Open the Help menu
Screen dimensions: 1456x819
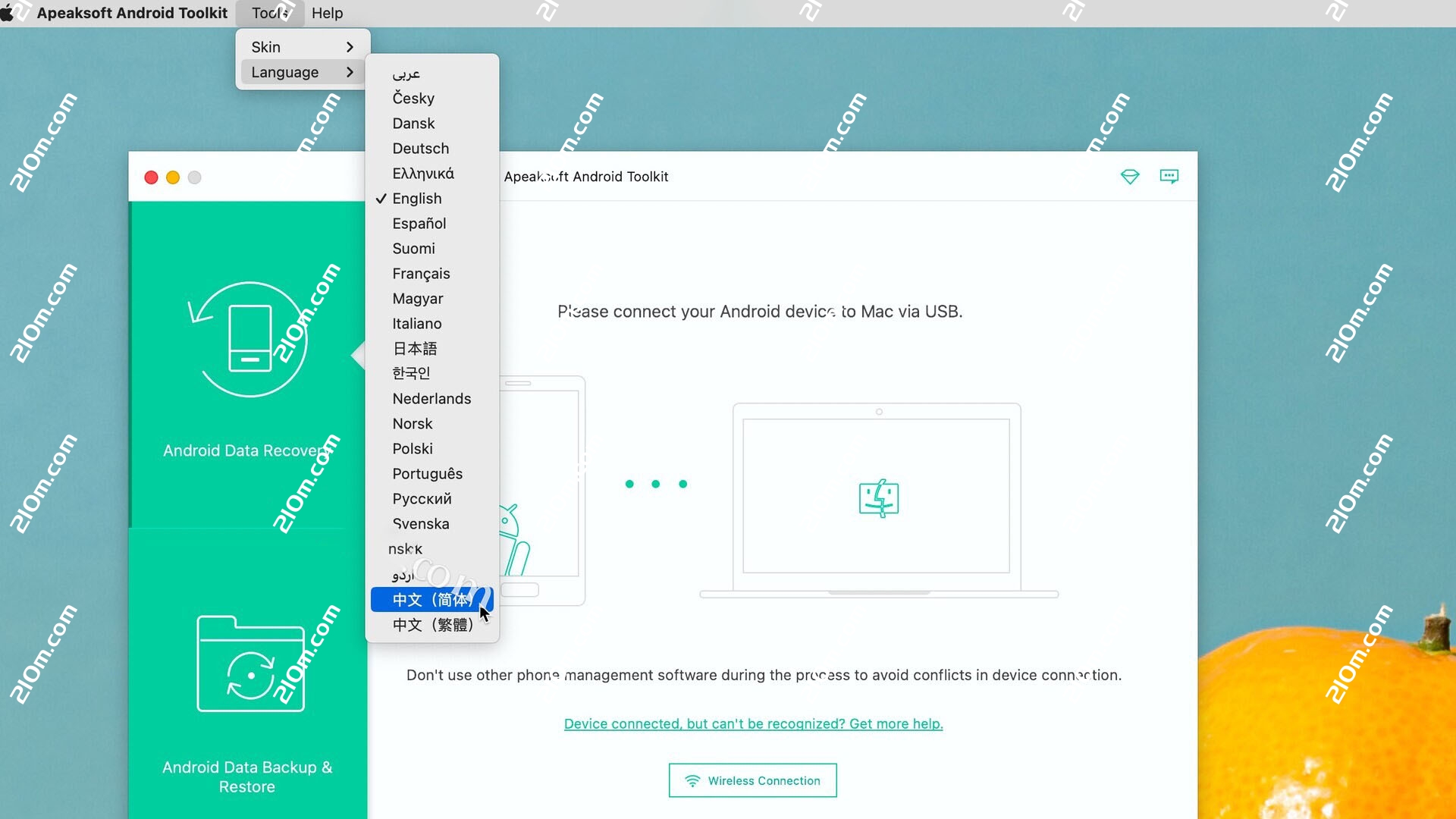click(x=328, y=12)
